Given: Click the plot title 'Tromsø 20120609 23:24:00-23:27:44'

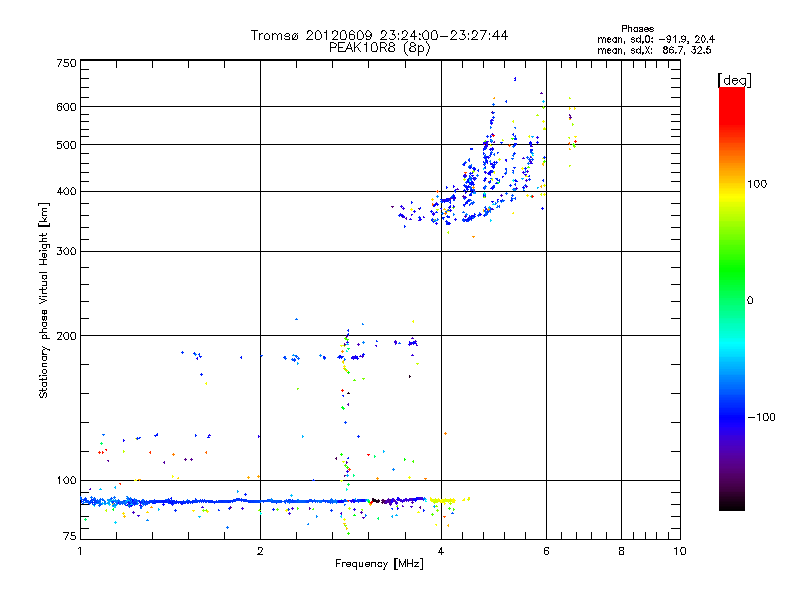Looking at the screenshot, I should click(x=379, y=35).
